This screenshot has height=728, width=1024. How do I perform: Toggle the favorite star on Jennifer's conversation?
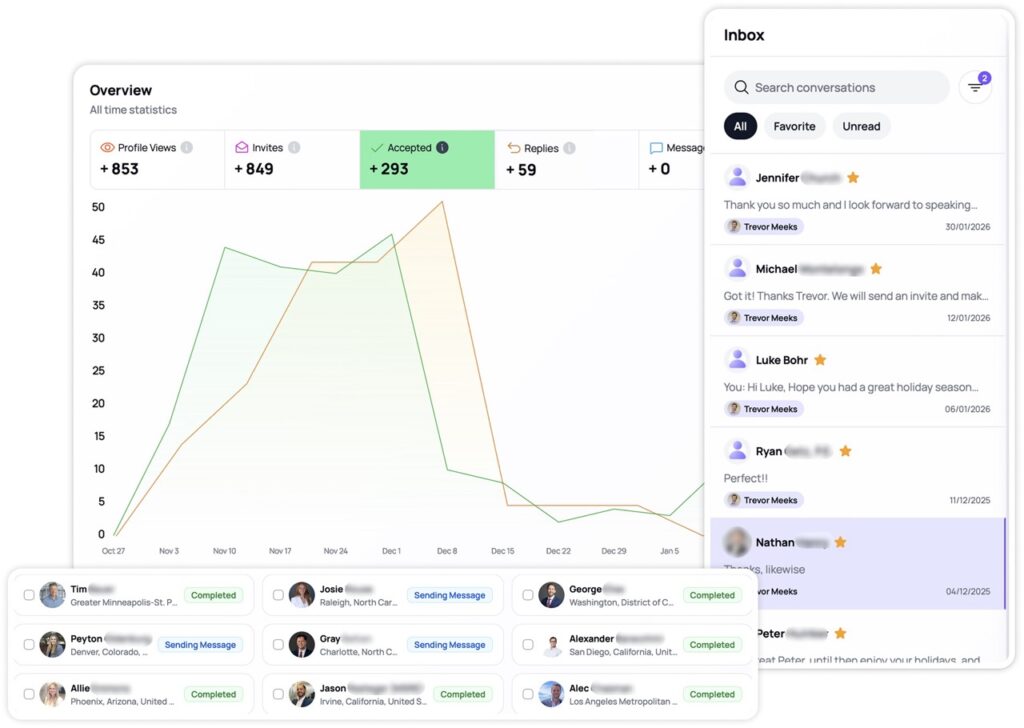pos(853,178)
